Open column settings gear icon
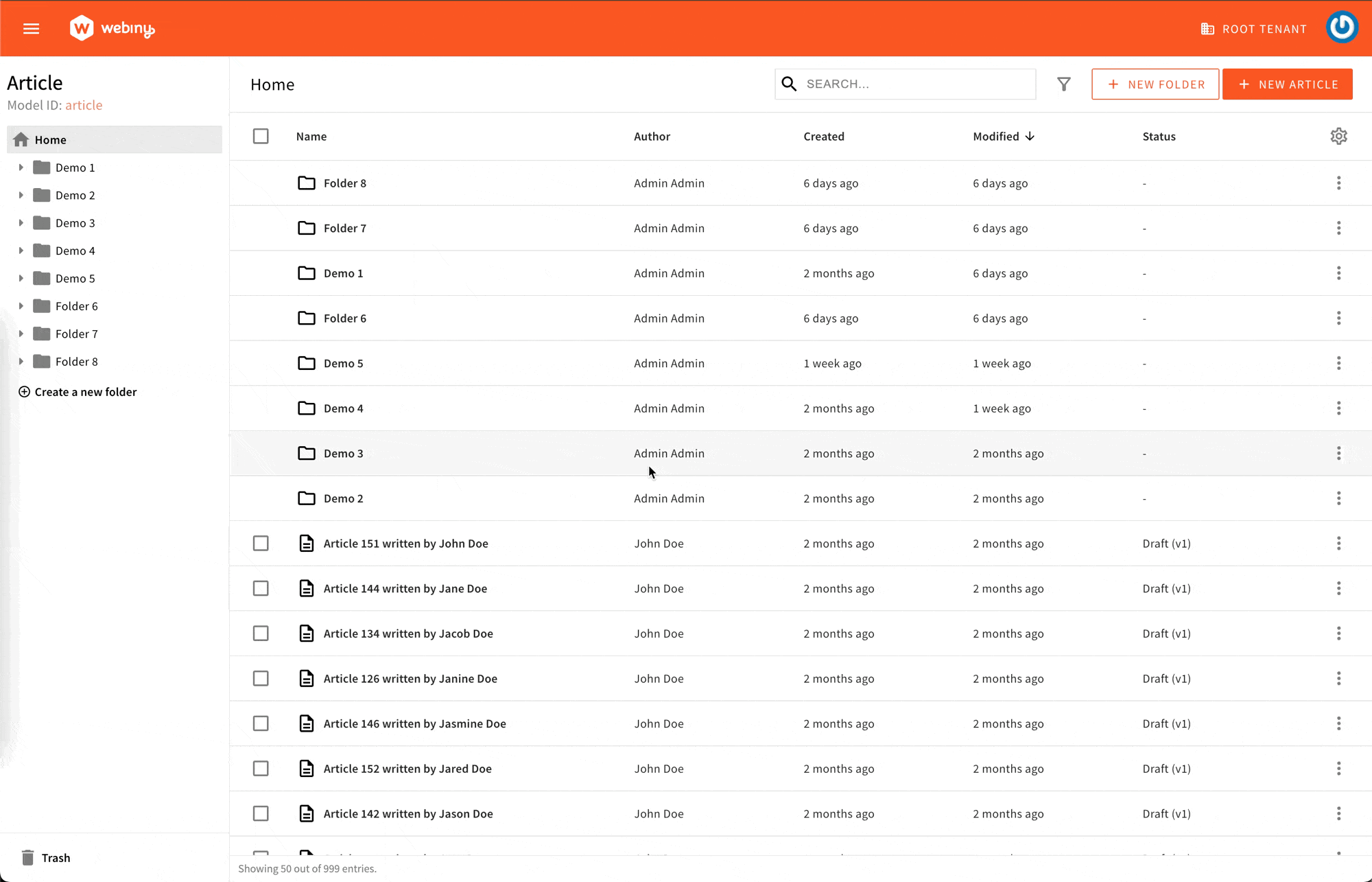The height and width of the screenshot is (882, 1372). 1339,136
